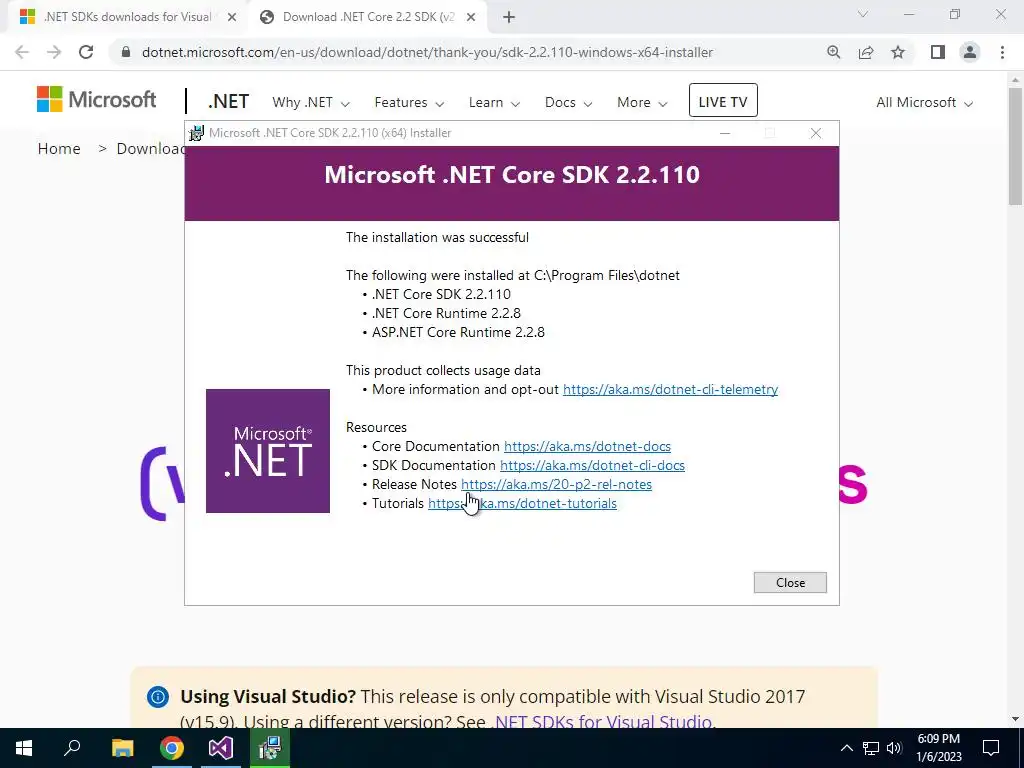Open the zoom magnifier icon in address bar
Image resolution: width=1024 pixels, height=768 pixels.
point(833,52)
